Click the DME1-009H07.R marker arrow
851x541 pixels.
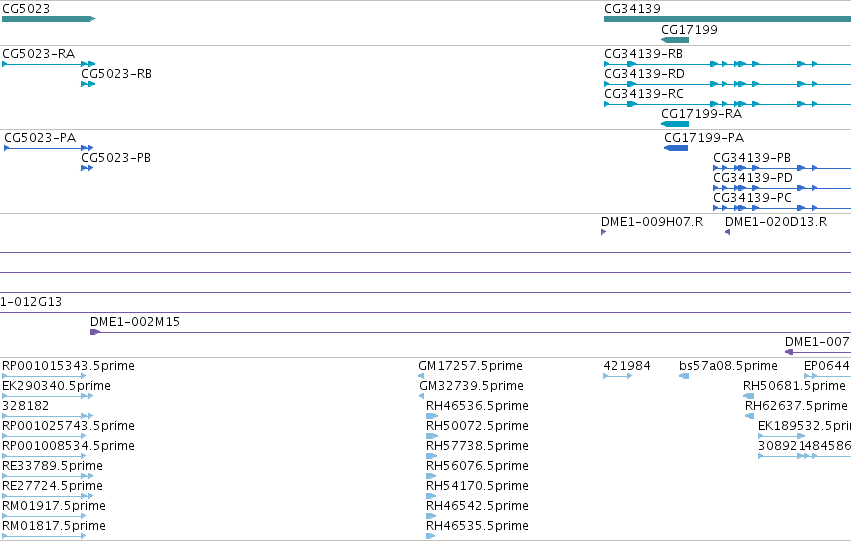604,232
